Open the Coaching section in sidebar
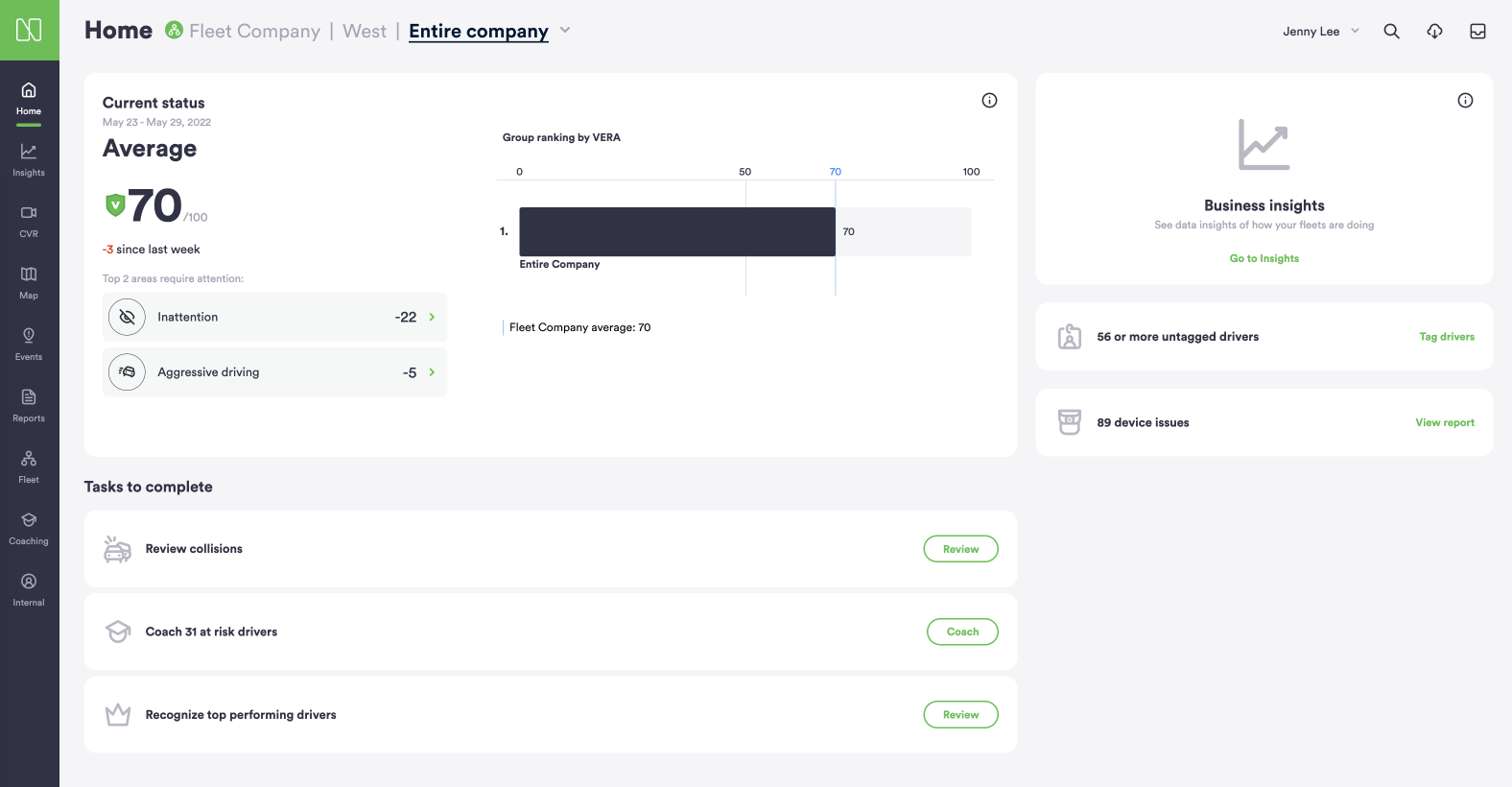Image resolution: width=1512 pixels, height=787 pixels. pyautogui.click(x=28, y=526)
